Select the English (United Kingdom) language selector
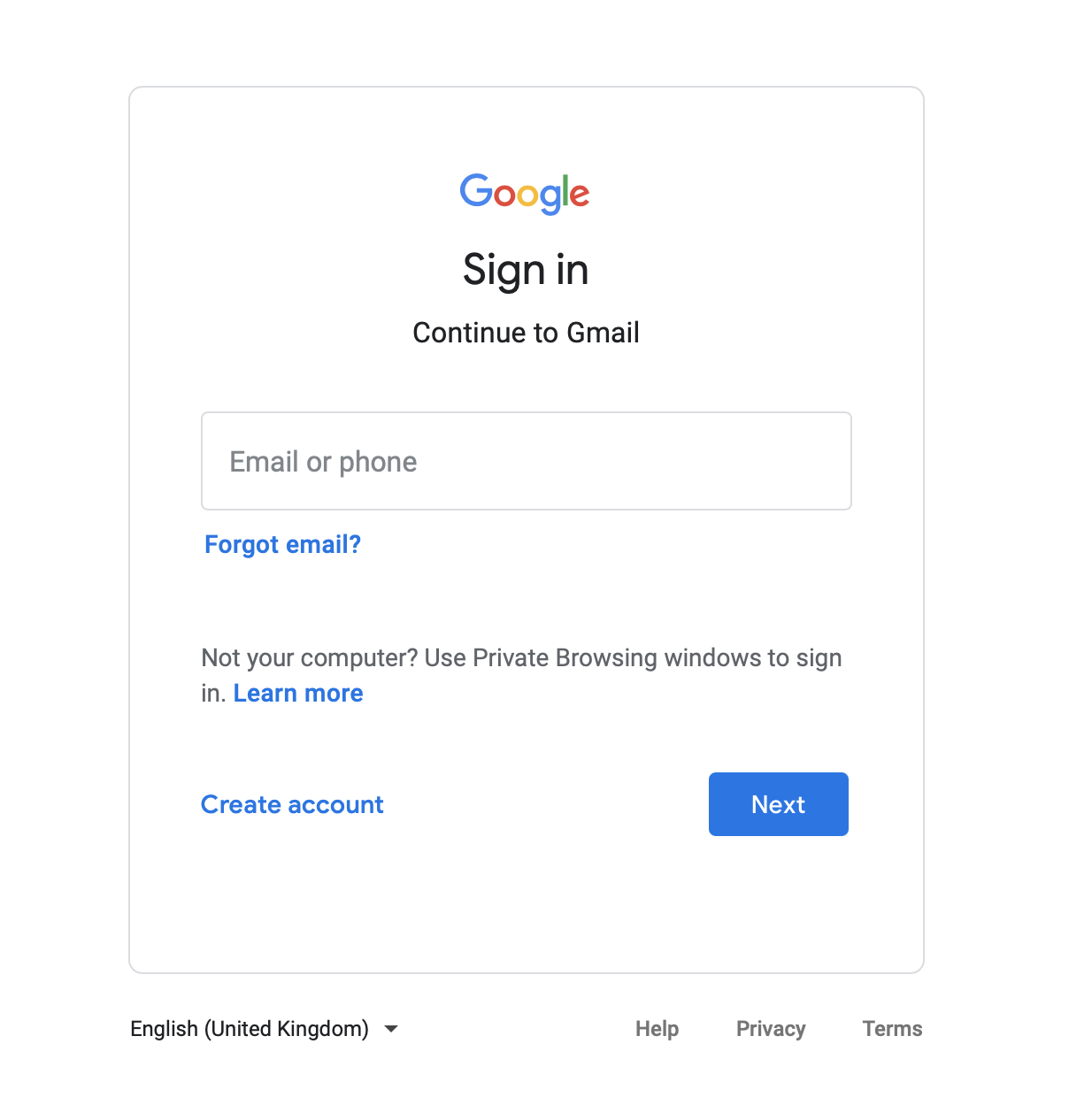1092x1113 pixels. pos(264,1029)
